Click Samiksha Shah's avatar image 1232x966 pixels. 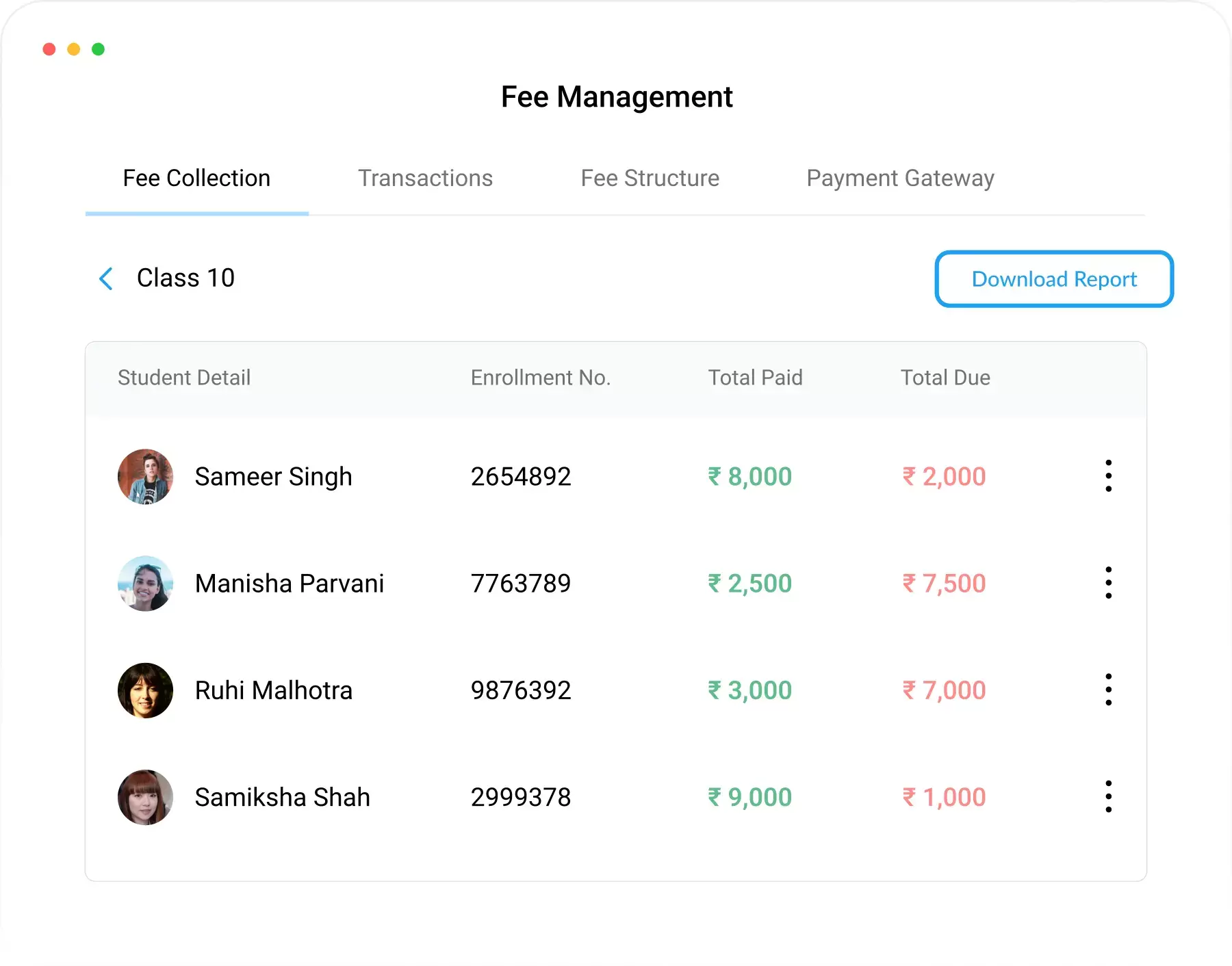[x=145, y=797]
